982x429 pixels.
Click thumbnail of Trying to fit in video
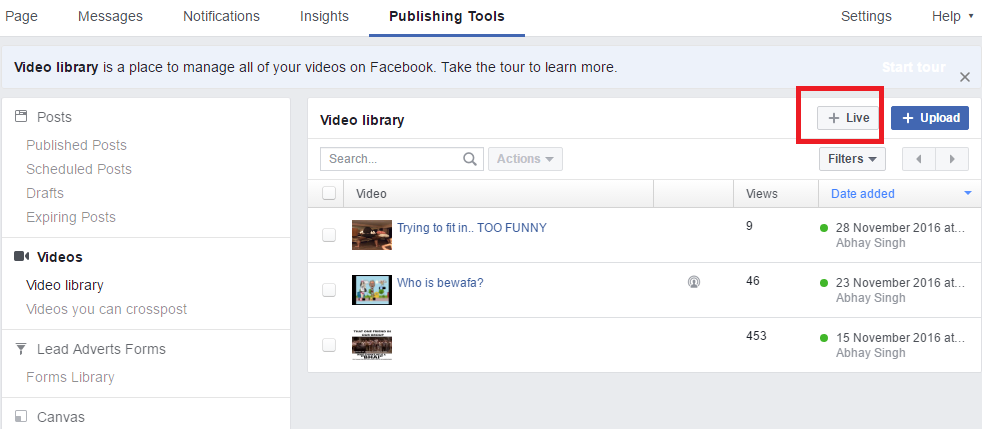372,235
